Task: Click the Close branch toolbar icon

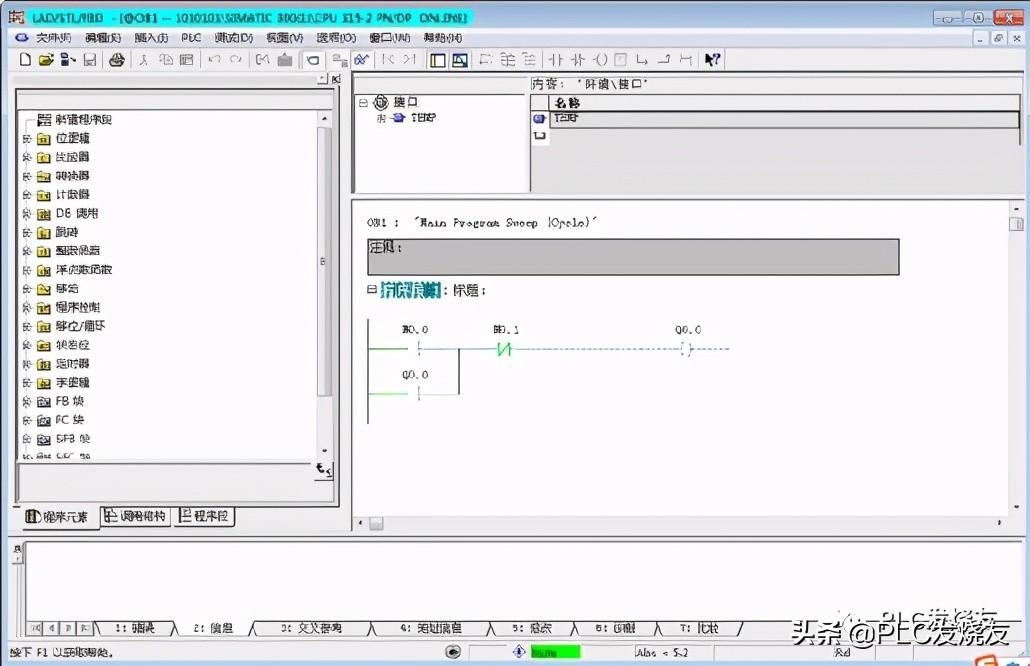Action: tap(664, 60)
